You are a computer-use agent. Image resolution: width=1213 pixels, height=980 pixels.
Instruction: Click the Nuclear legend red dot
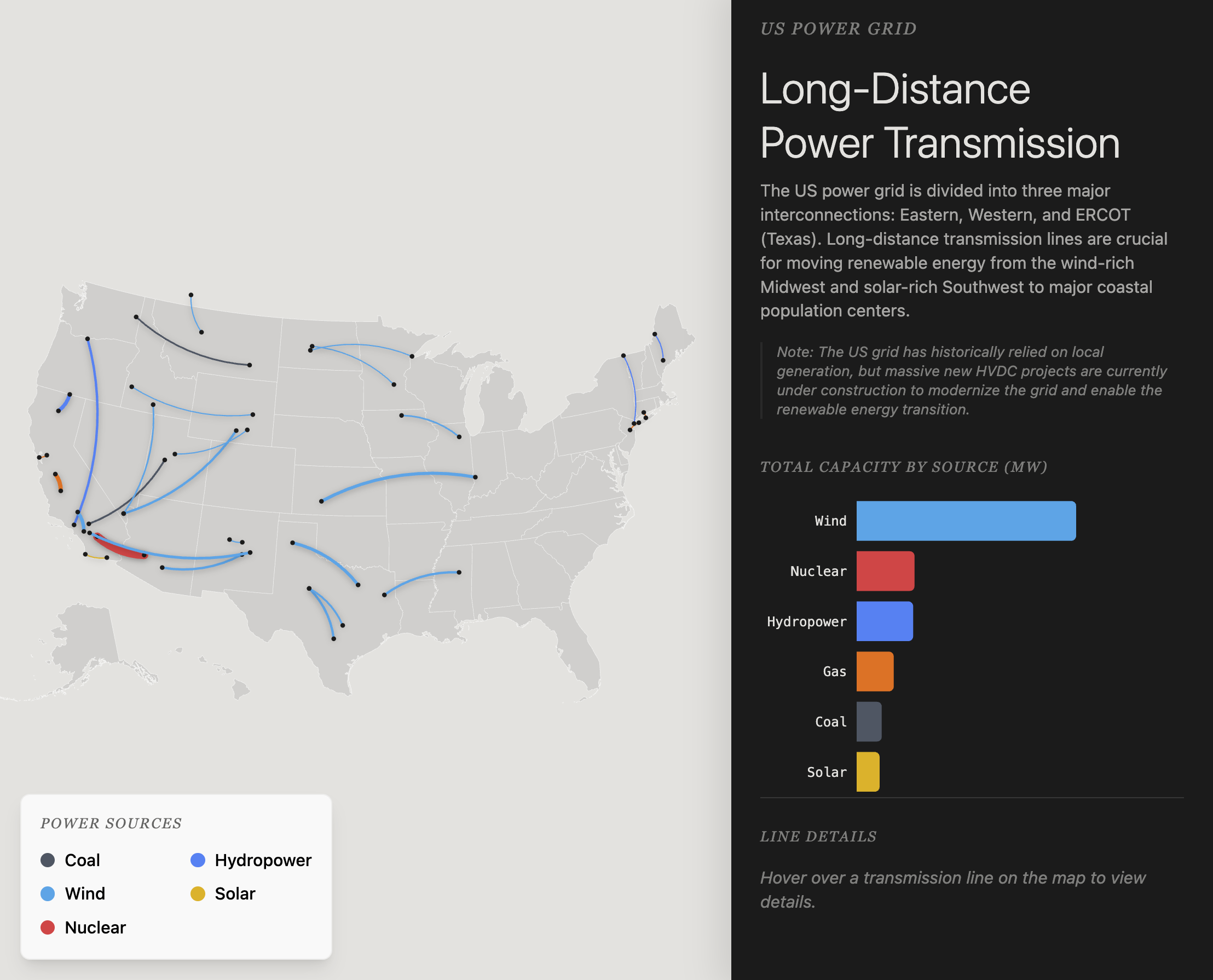pyautogui.click(x=48, y=927)
